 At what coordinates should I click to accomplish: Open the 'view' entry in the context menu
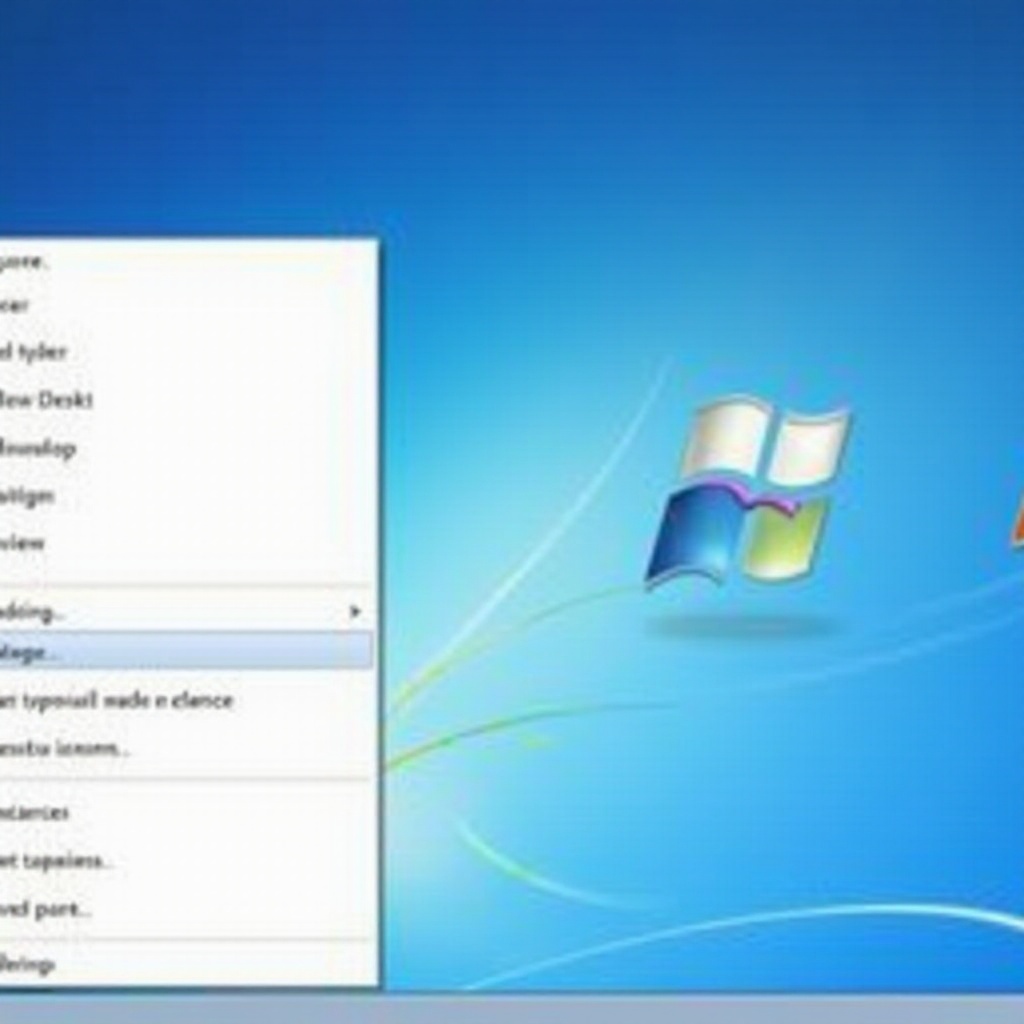186,543
